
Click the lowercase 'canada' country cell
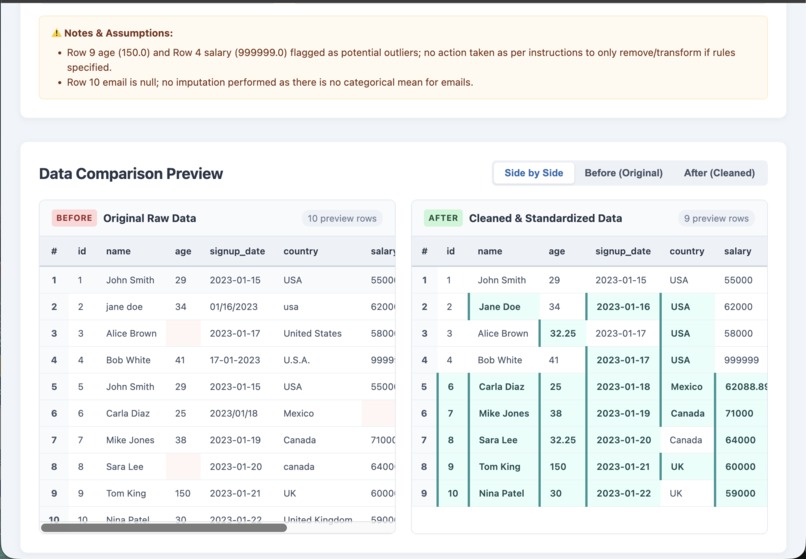tap(299, 467)
